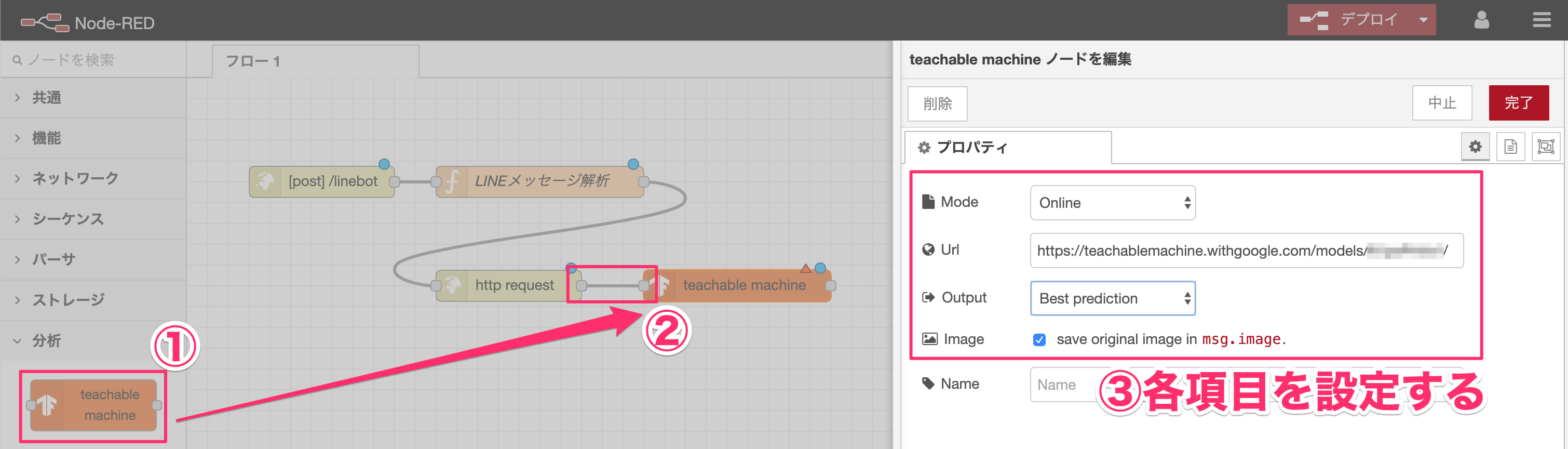Open the Output dropdown showing Best prediction
The width and height of the screenshot is (1568, 449).
tap(1113, 298)
